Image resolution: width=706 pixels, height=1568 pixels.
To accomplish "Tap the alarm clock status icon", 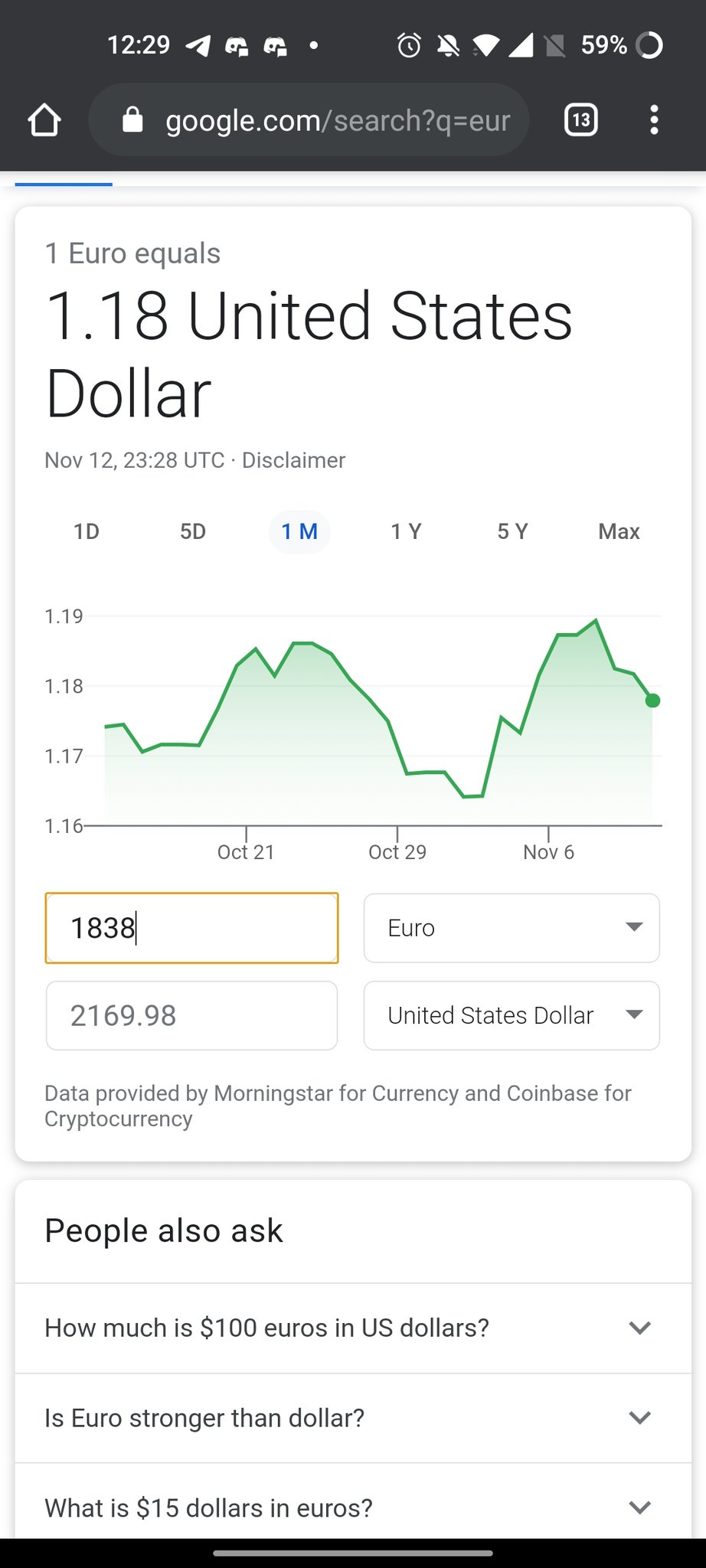I will pos(409,46).
